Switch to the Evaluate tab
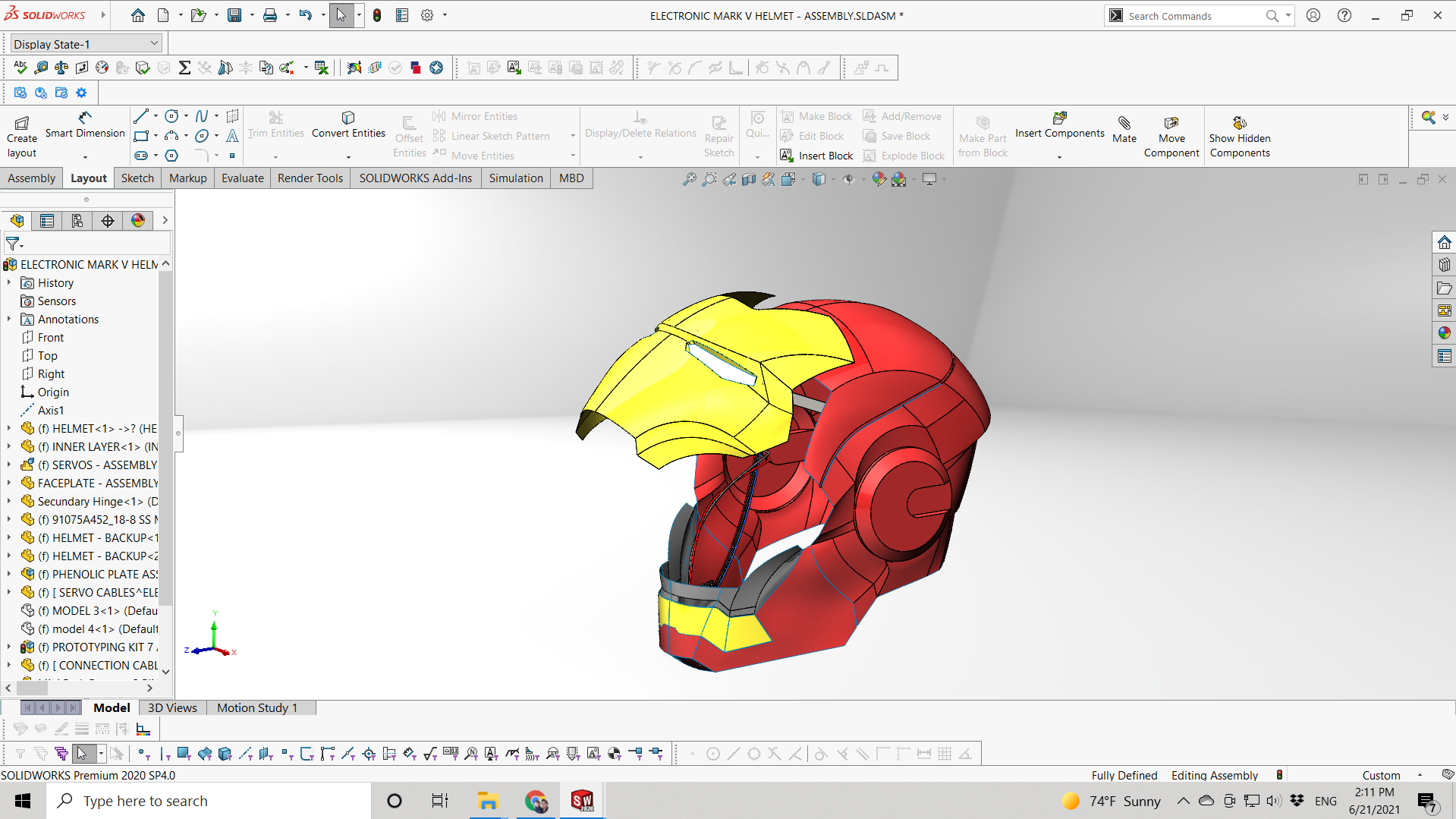The image size is (1456, 819). point(242,178)
